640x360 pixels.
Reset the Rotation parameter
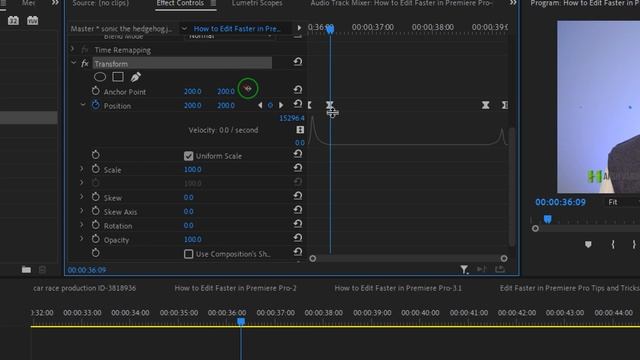pyautogui.click(x=298, y=224)
